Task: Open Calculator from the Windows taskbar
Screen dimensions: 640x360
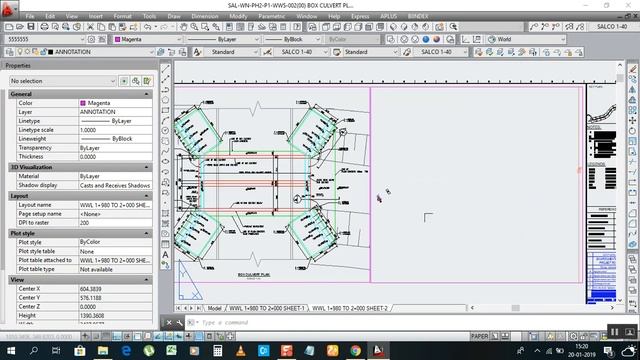Action: [x=218, y=351]
